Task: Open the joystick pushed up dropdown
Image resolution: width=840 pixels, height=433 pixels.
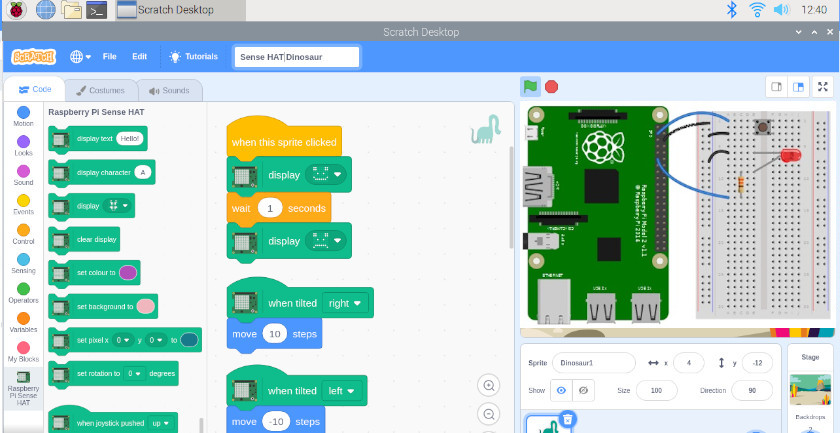Action: [x=161, y=423]
